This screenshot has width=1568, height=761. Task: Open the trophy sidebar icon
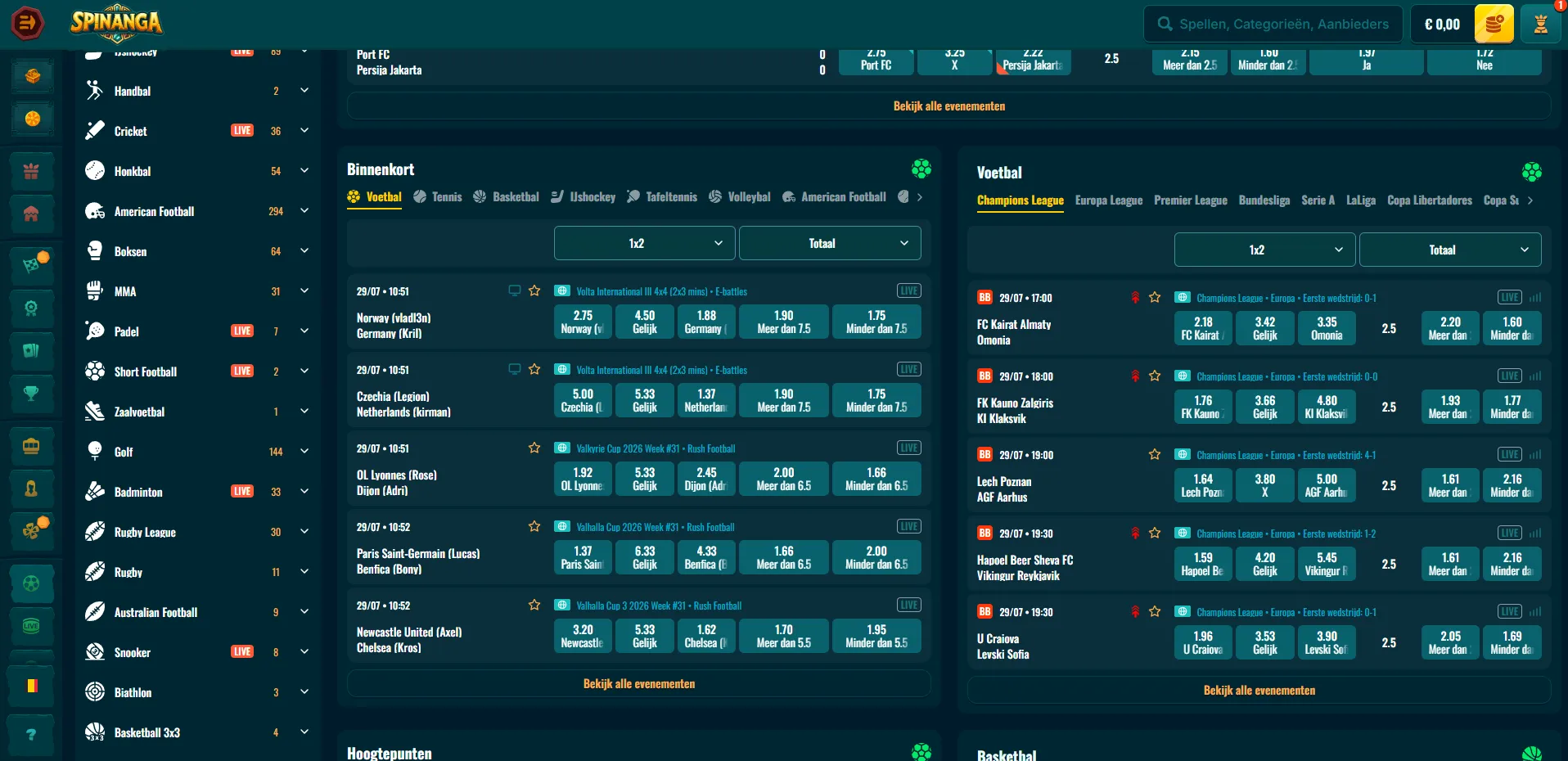pyautogui.click(x=31, y=394)
